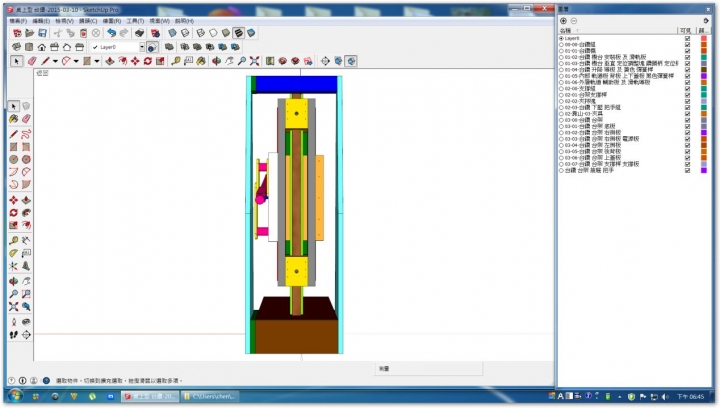Pick the Paint Bucket tool in the top toolbar
Image resolution: width=720 pixels, height=408 pixels.
[x=201, y=61]
